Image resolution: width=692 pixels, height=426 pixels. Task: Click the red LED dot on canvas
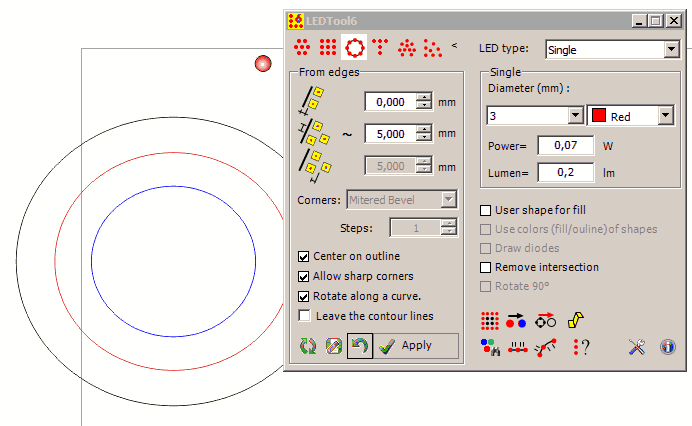click(x=263, y=64)
